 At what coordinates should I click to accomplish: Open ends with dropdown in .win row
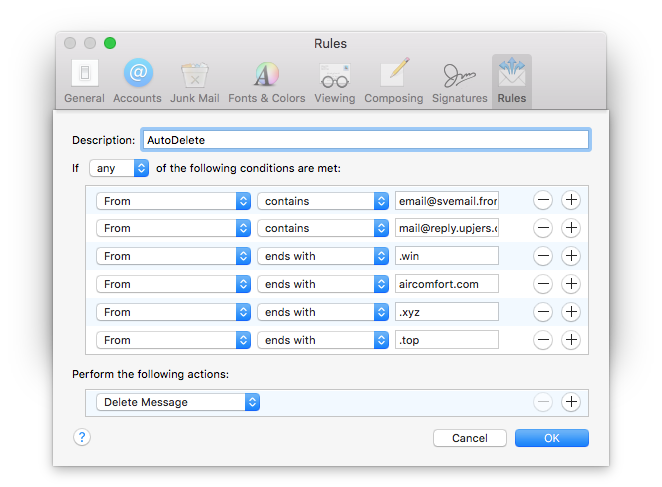pos(323,256)
